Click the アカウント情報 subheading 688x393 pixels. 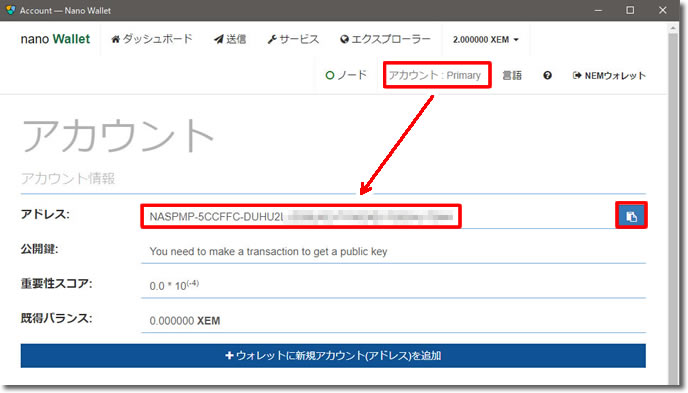click(x=68, y=179)
